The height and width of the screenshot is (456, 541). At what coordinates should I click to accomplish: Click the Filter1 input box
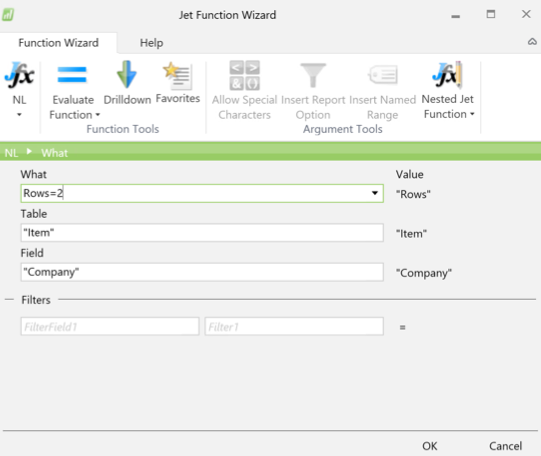[294, 326]
